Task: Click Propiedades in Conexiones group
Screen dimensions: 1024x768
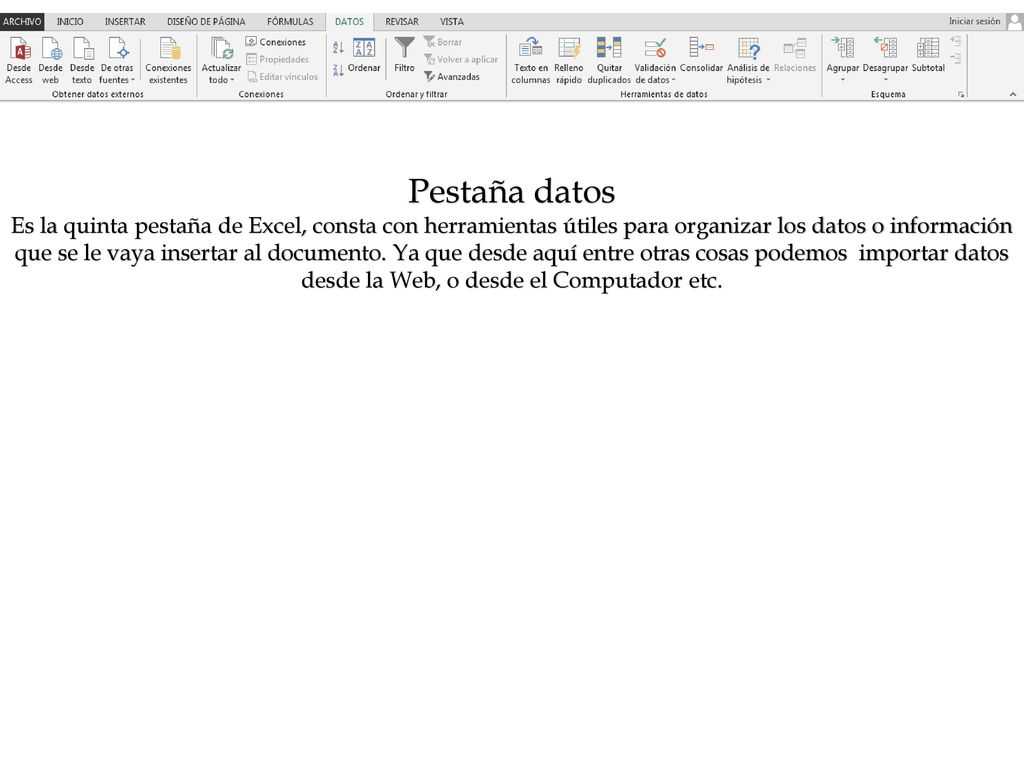Action: [x=278, y=59]
